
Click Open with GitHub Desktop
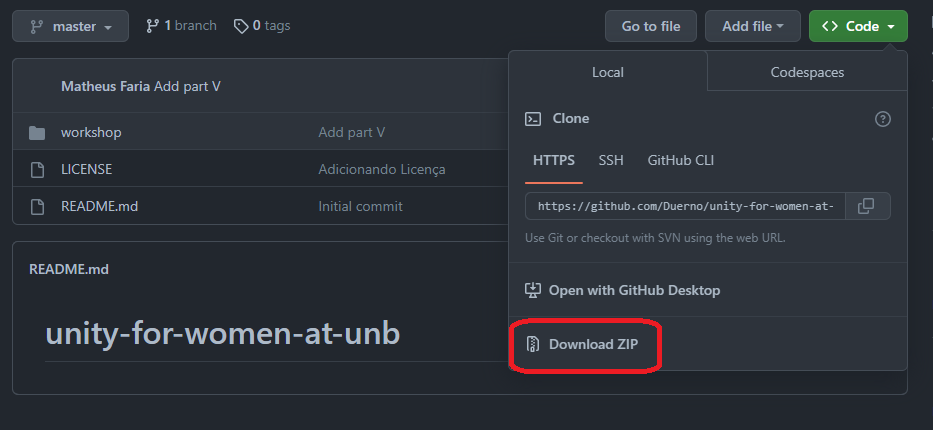(622, 290)
